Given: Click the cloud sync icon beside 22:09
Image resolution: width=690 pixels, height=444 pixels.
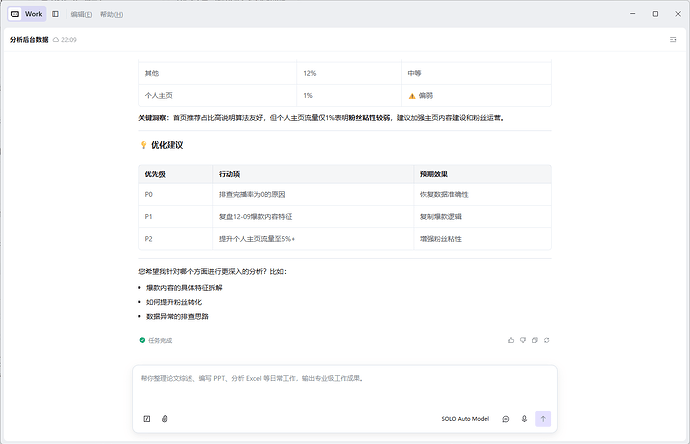Looking at the screenshot, I should 56,40.
